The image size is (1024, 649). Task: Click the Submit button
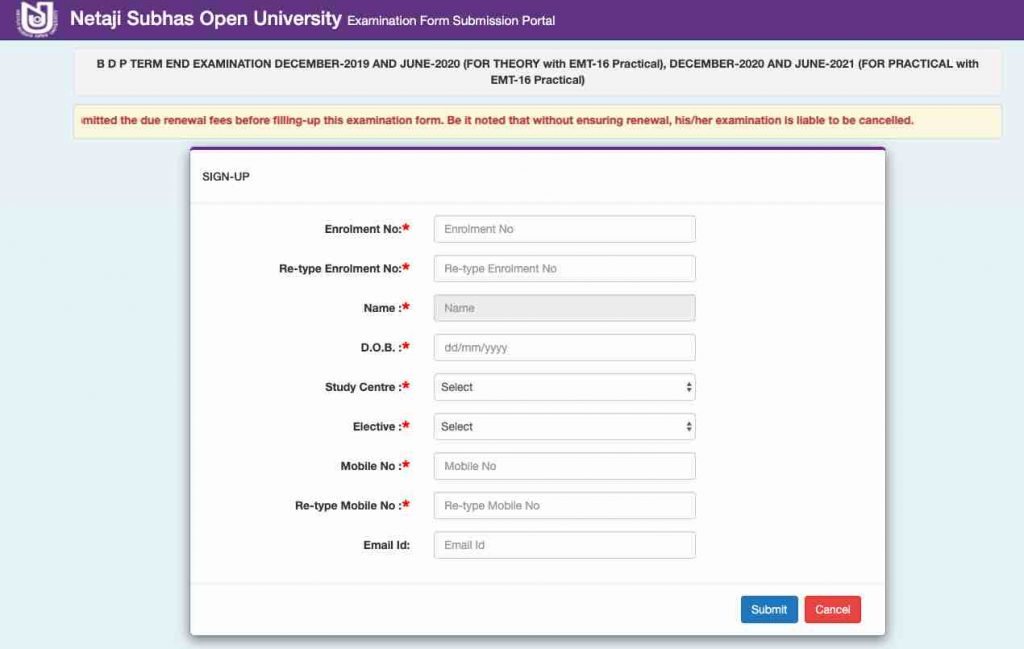769,609
